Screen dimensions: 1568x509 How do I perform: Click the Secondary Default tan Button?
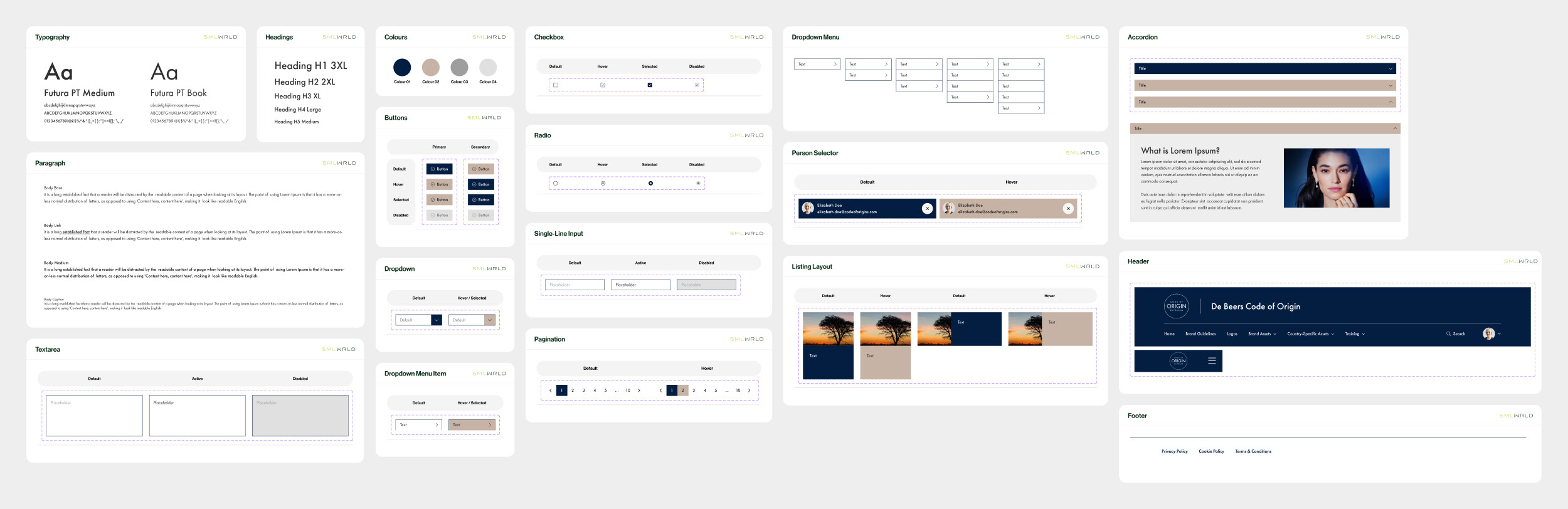(x=481, y=169)
